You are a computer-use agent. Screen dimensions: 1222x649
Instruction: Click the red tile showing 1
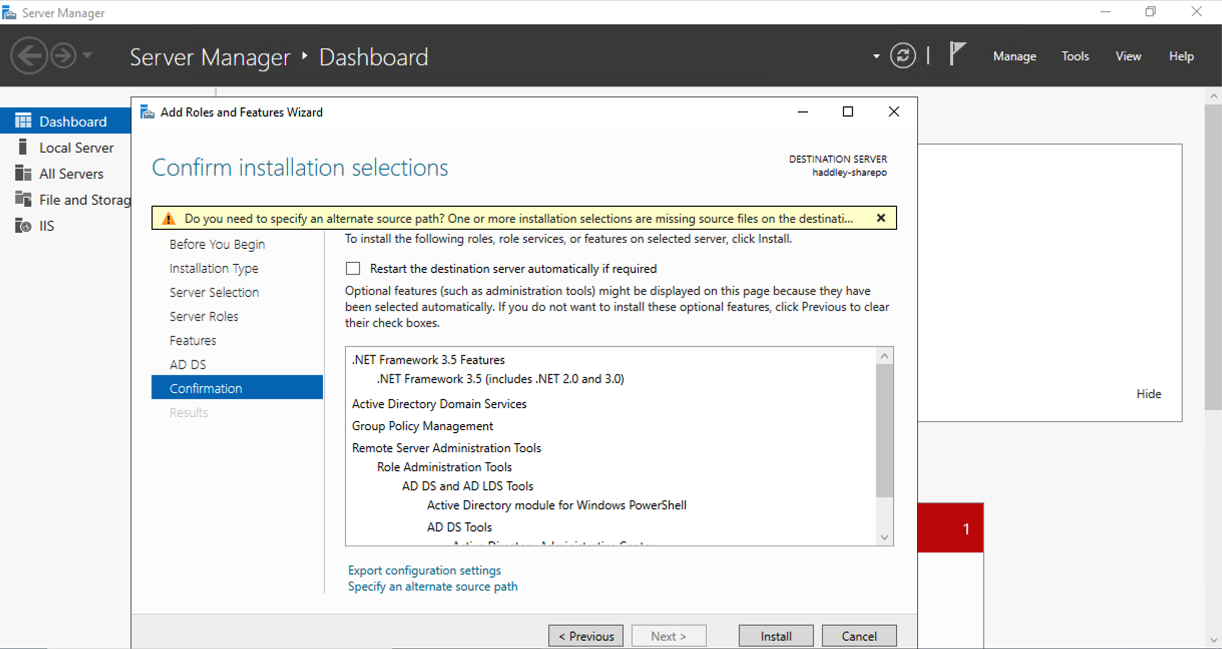click(950, 528)
